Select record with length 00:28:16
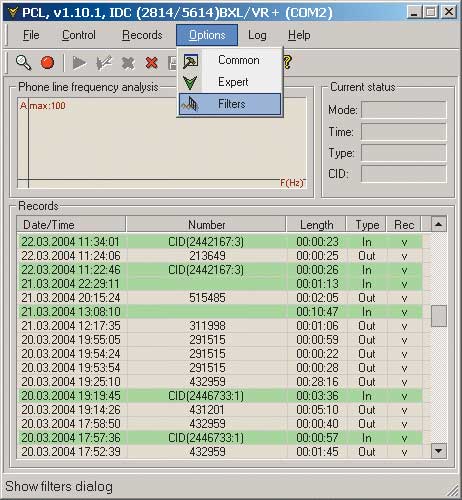462x500 pixels. (220, 382)
